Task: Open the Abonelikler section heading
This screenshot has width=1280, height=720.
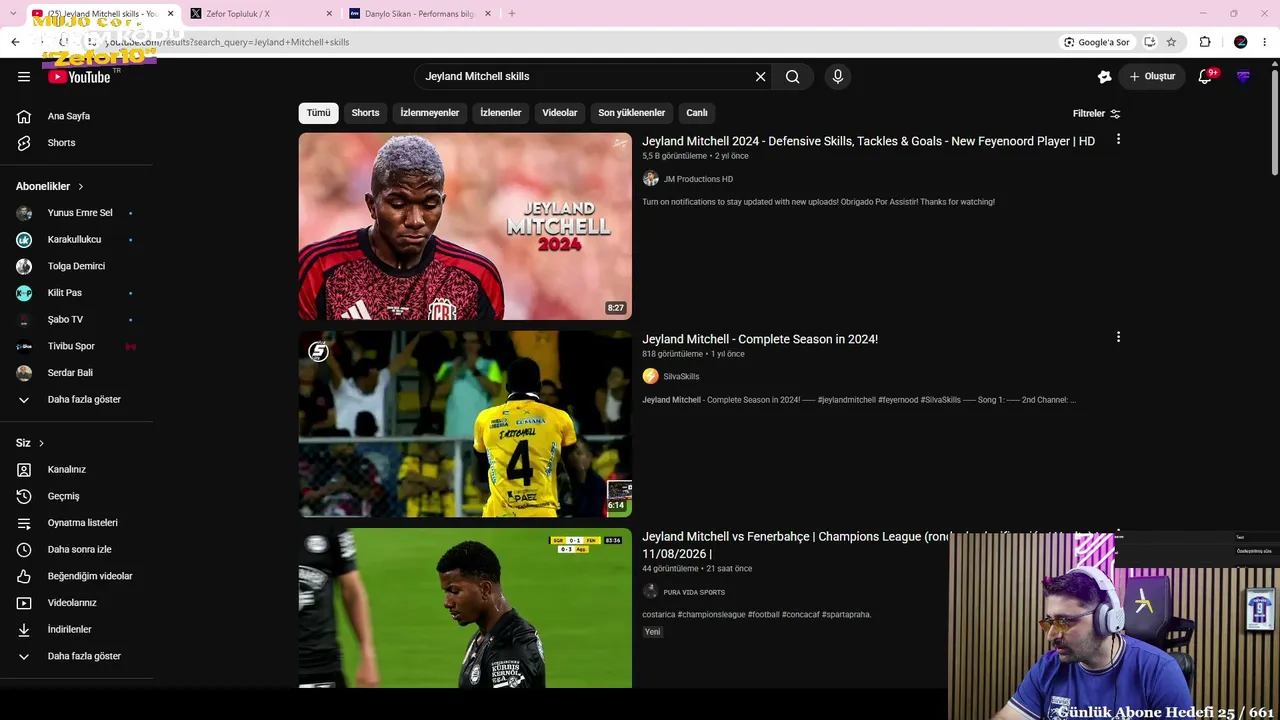Action: coord(50,186)
